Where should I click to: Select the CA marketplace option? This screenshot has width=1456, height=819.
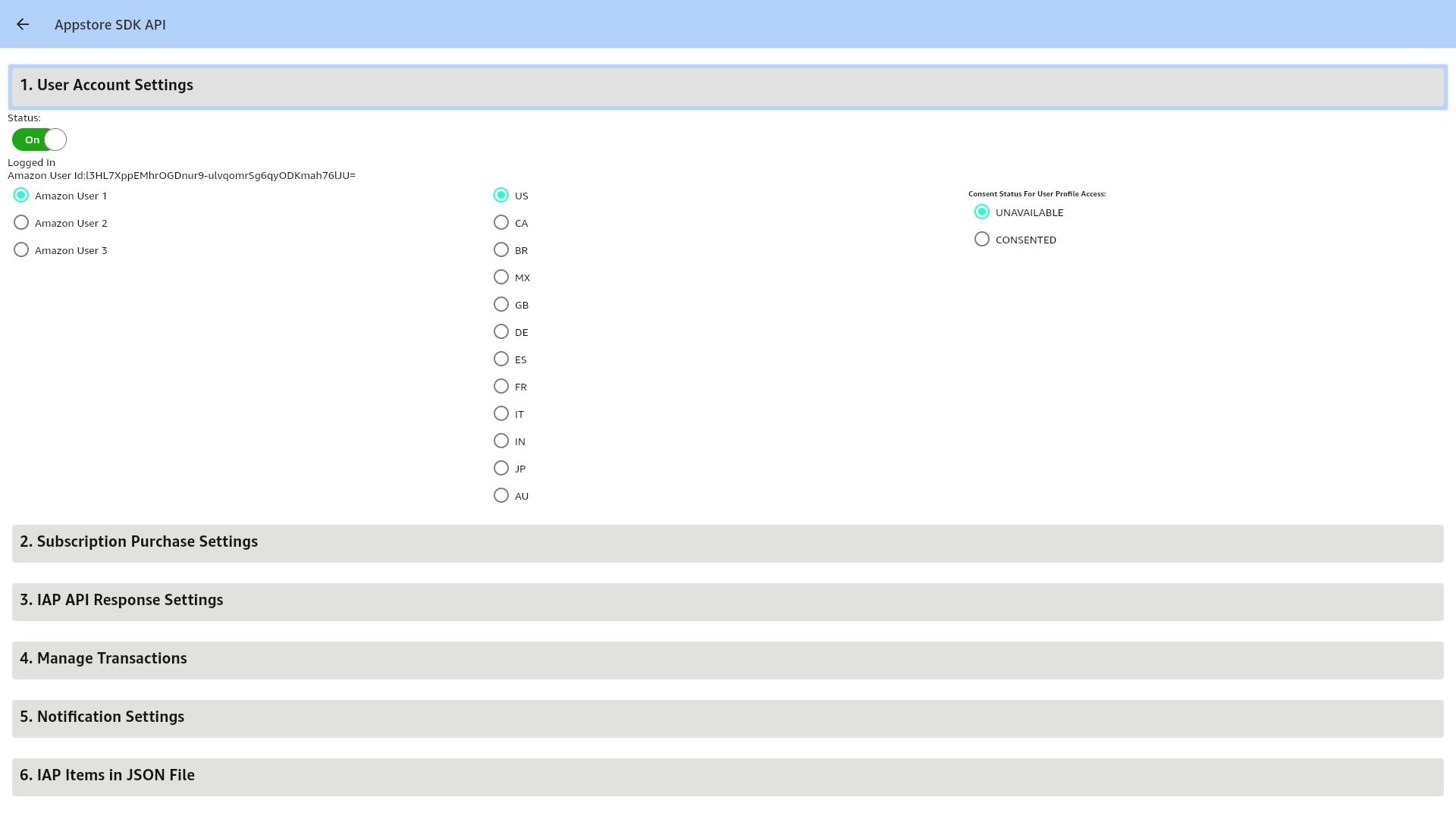tap(500, 222)
